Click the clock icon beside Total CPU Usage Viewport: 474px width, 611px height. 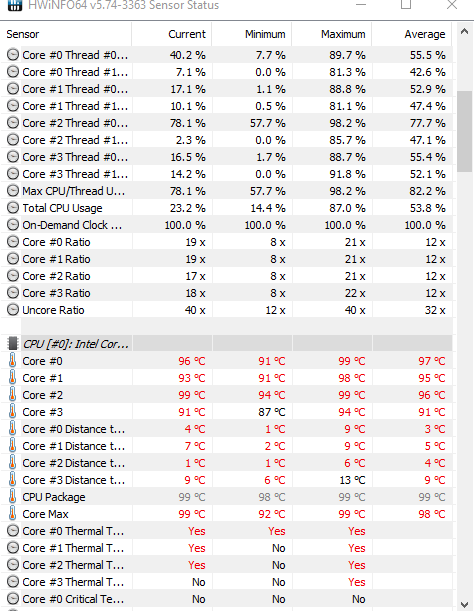click(13, 208)
